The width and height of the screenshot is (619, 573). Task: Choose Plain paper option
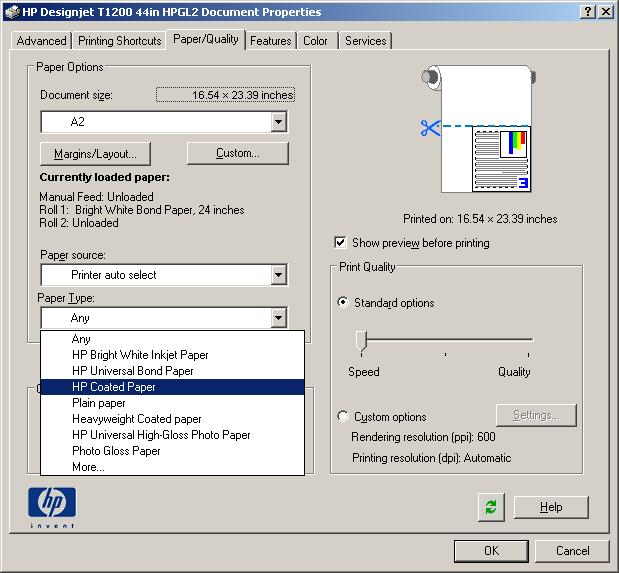pyautogui.click(x=173, y=403)
